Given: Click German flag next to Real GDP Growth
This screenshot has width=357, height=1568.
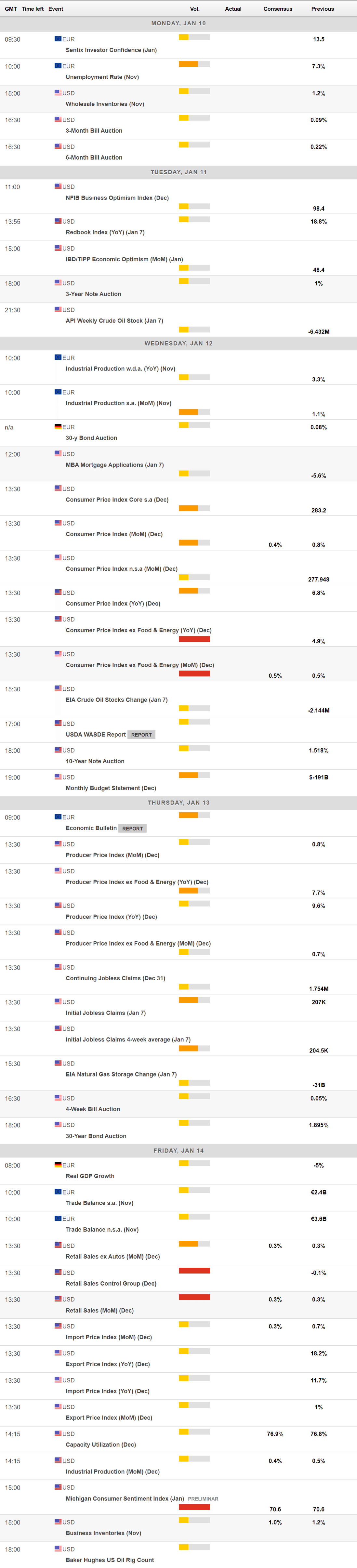Looking at the screenshot, I should (x=58, y=1164).
